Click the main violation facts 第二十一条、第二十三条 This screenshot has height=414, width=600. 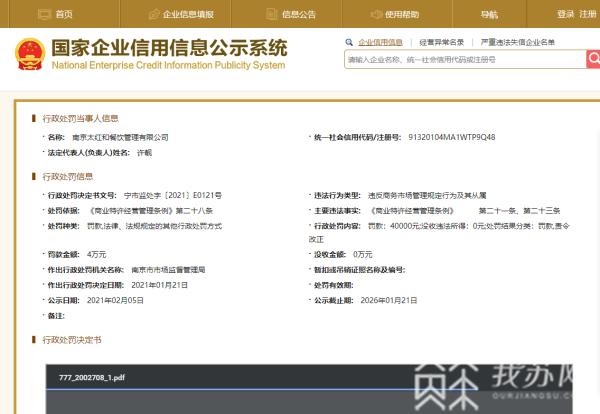520,211
